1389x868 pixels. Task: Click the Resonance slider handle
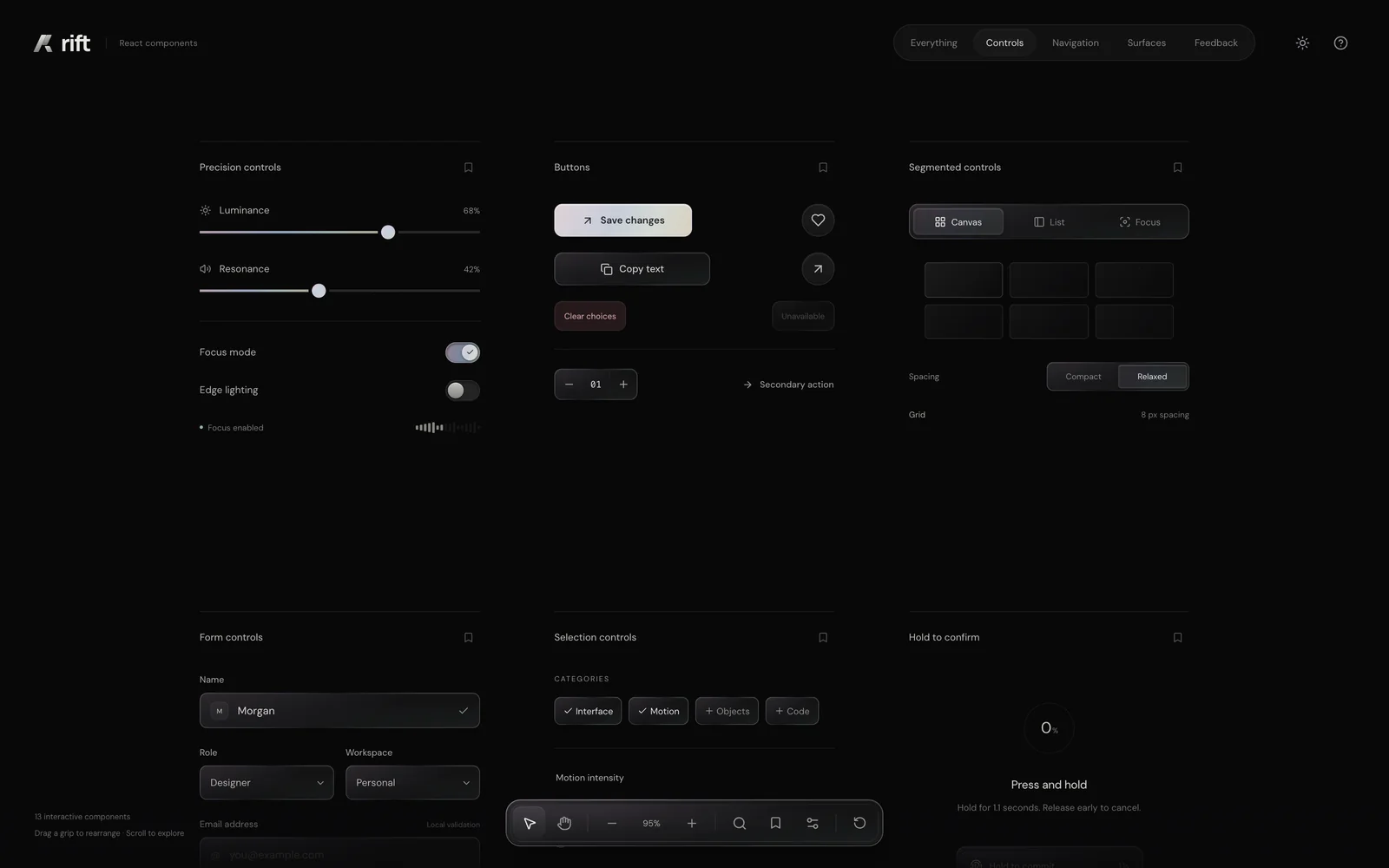point(319,291)
